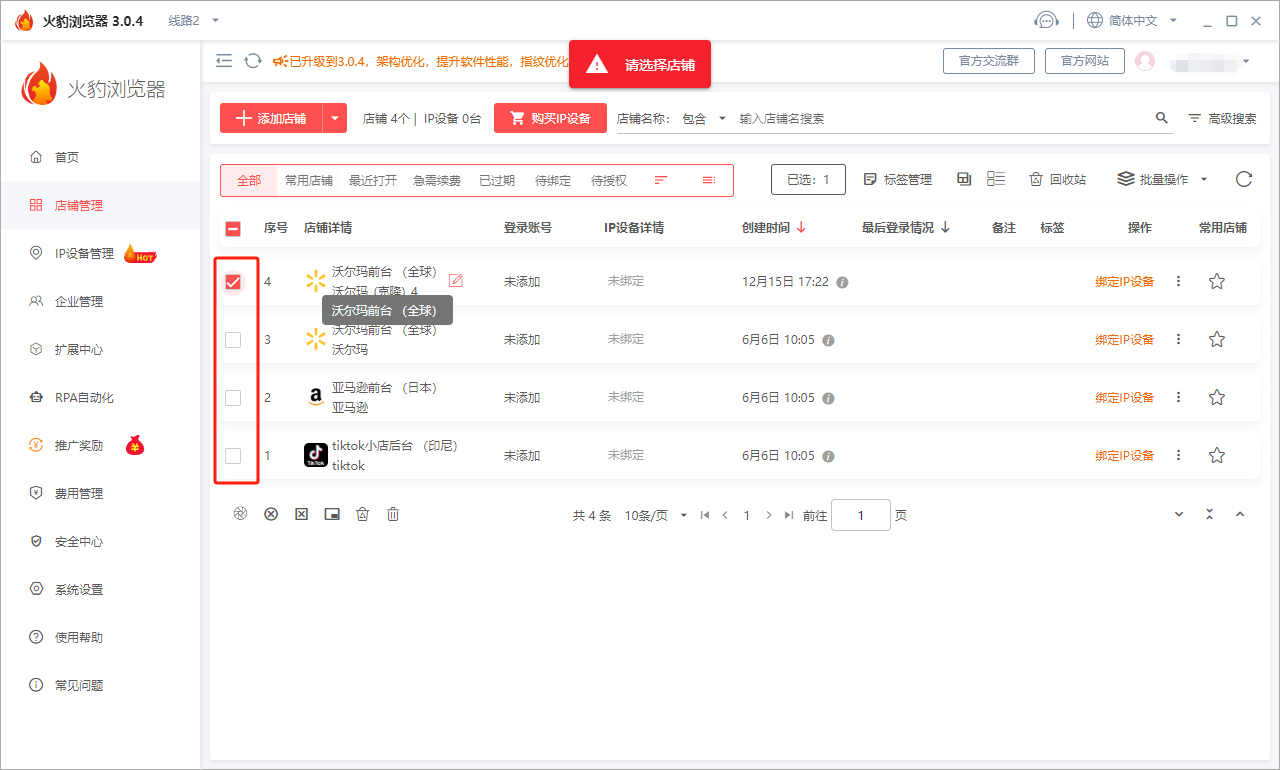Open the 简体中文 language dropdown
1280x770 pixels.
point(1131,21)
